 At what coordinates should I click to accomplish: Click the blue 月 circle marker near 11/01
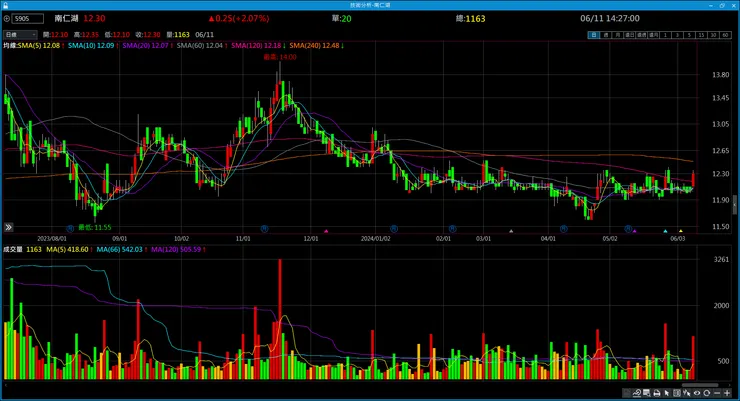(x=264, y=229)
